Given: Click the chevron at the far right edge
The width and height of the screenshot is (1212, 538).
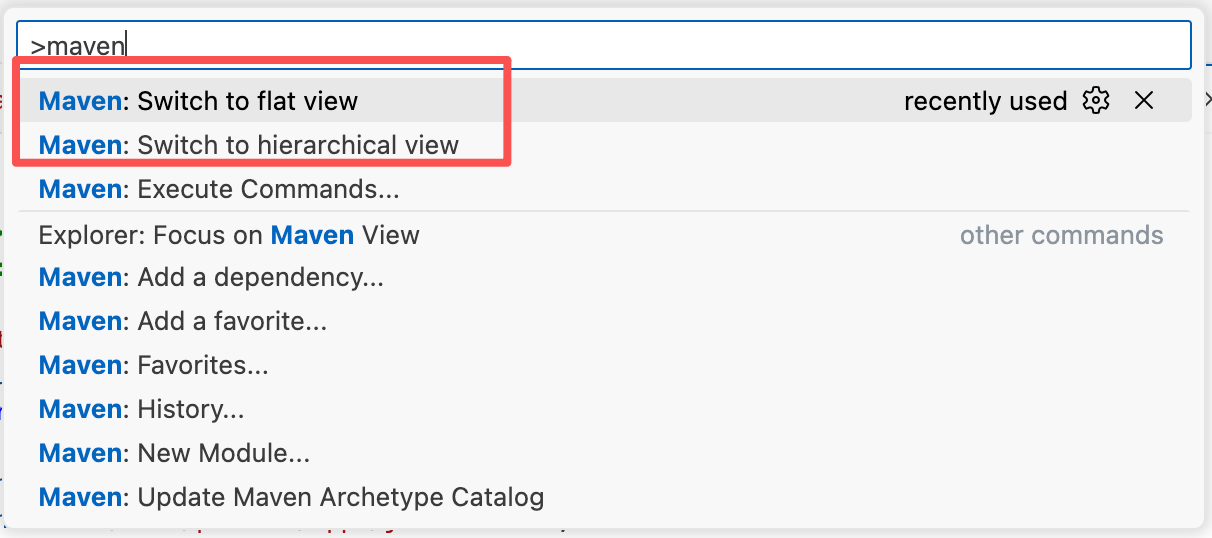Looking at the screenshot, I should point(1206,100).
